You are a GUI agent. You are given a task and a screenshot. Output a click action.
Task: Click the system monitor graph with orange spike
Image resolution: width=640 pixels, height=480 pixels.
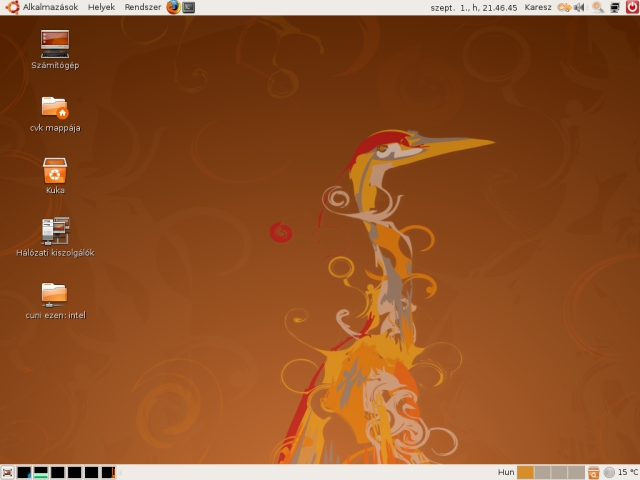(x=108, y=473)
